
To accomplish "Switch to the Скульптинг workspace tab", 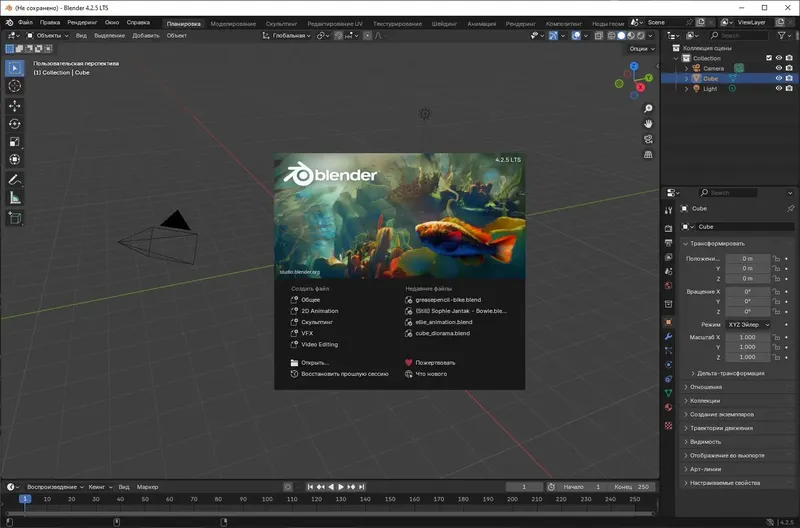I will [281, 22].
